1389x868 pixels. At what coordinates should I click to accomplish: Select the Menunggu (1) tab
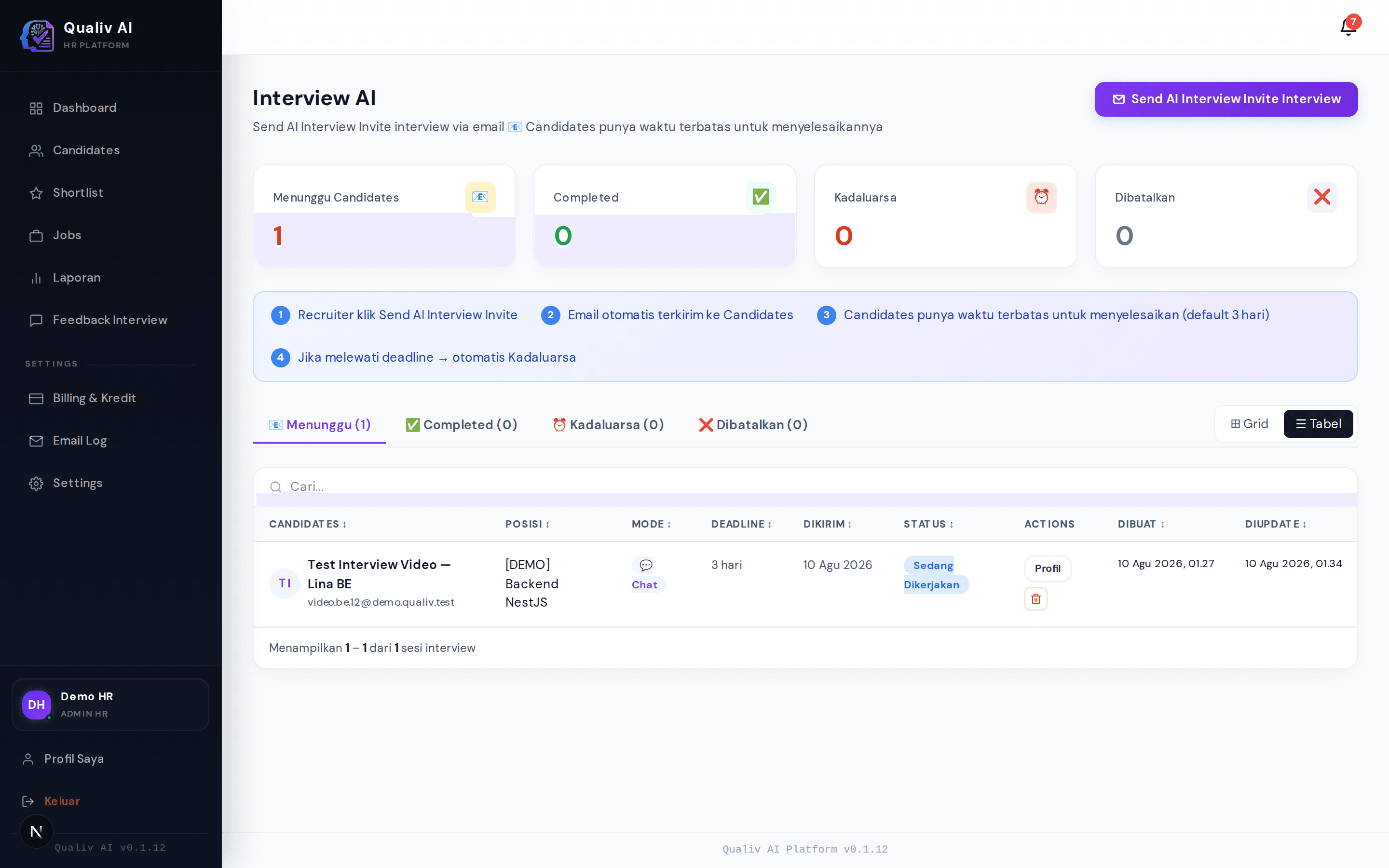(x=319, y=425)
